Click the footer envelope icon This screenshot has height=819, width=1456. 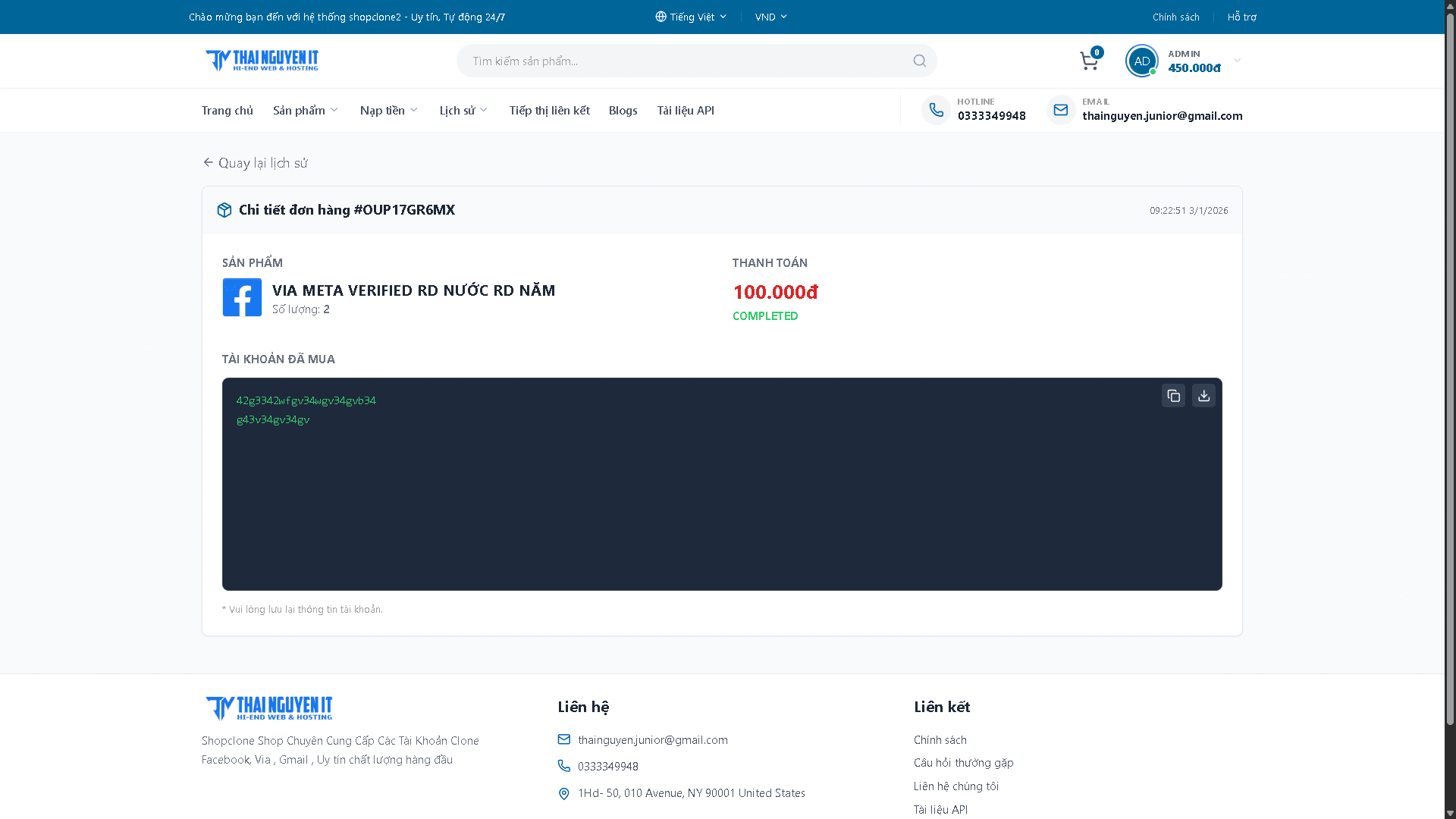[x=563, y=739]
